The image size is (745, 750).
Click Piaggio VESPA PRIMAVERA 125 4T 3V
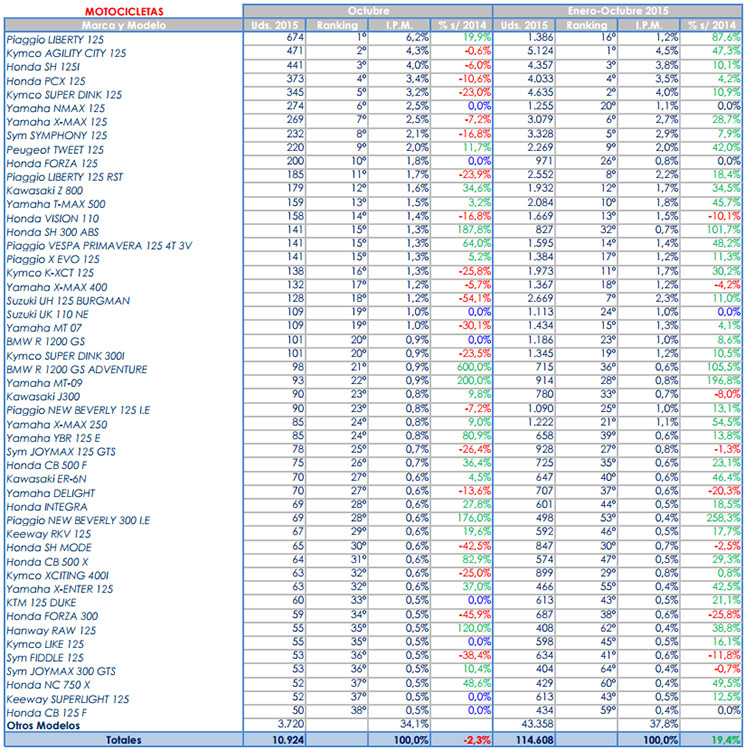99,245
